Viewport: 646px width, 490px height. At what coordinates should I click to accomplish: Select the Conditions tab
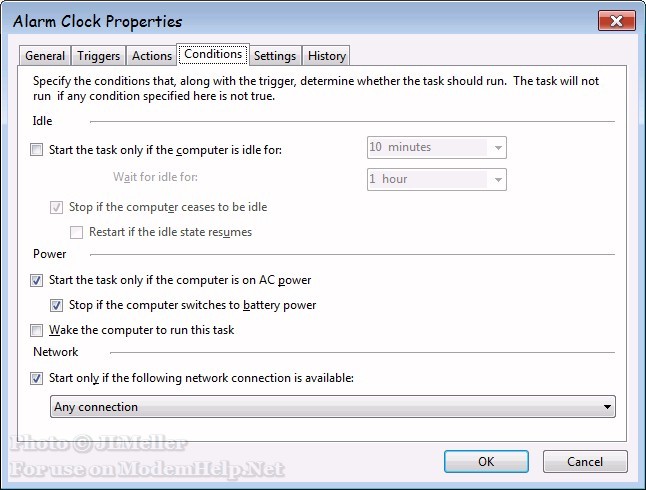(x=213, y=54)
